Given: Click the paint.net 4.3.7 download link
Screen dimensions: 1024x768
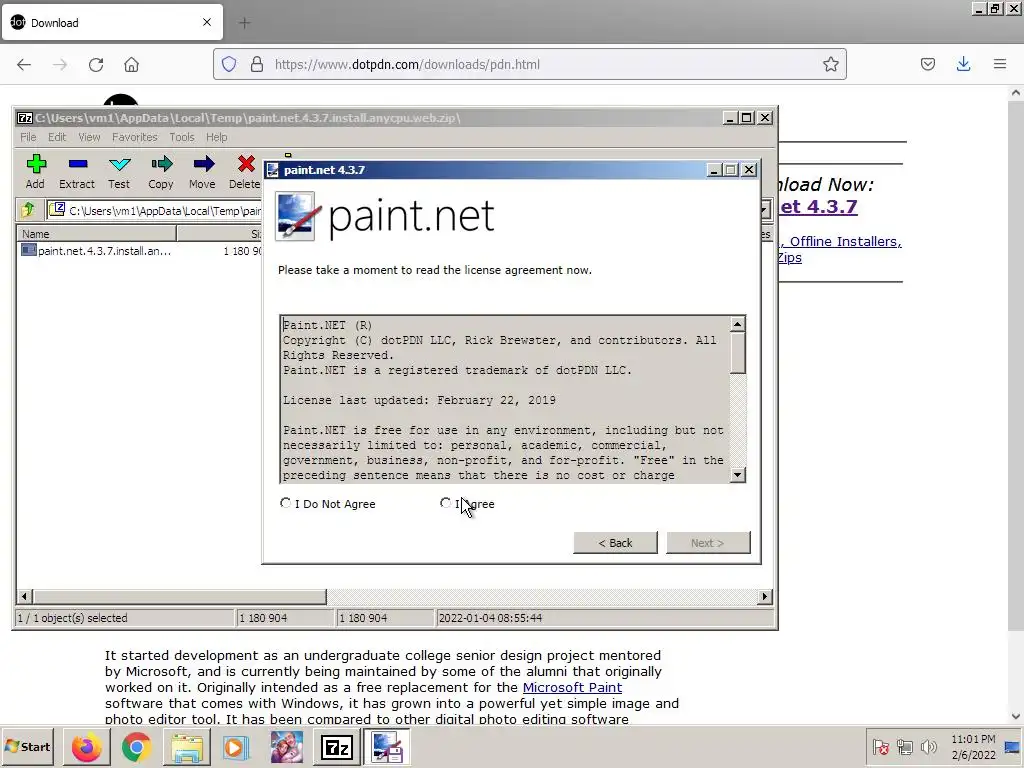Looking at the screenshot, I should click(818, 206).
